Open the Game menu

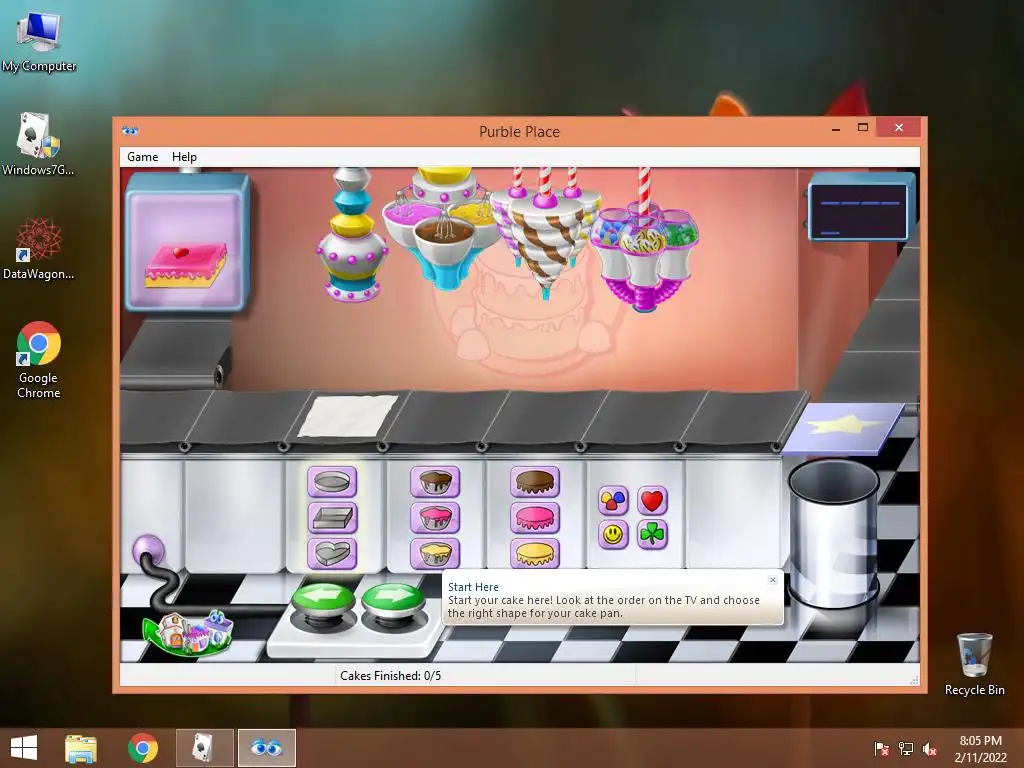point(142,157)
